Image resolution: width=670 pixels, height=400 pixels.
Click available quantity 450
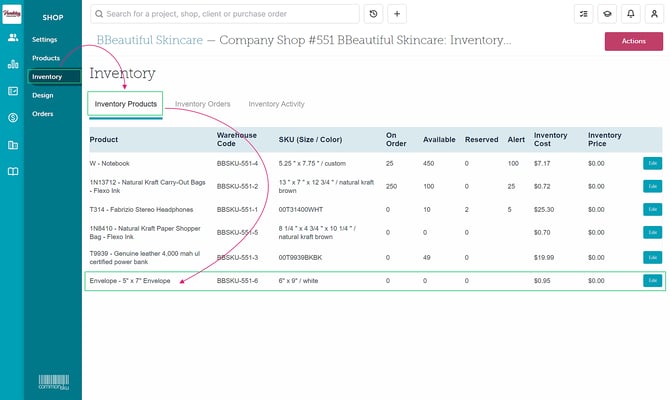429,163
